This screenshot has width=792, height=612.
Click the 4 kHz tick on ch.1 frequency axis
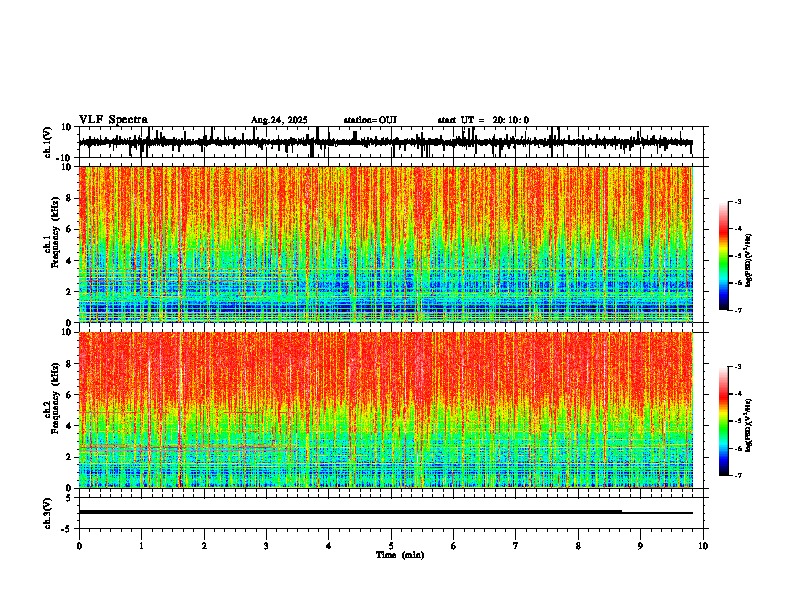70,261
